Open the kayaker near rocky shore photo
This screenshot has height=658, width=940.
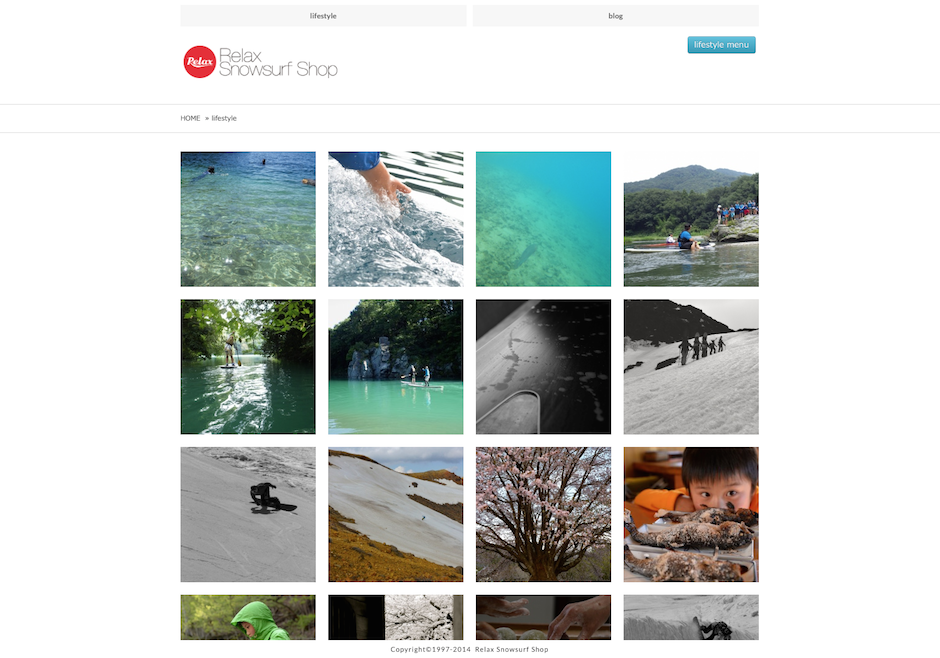point(691,219)
